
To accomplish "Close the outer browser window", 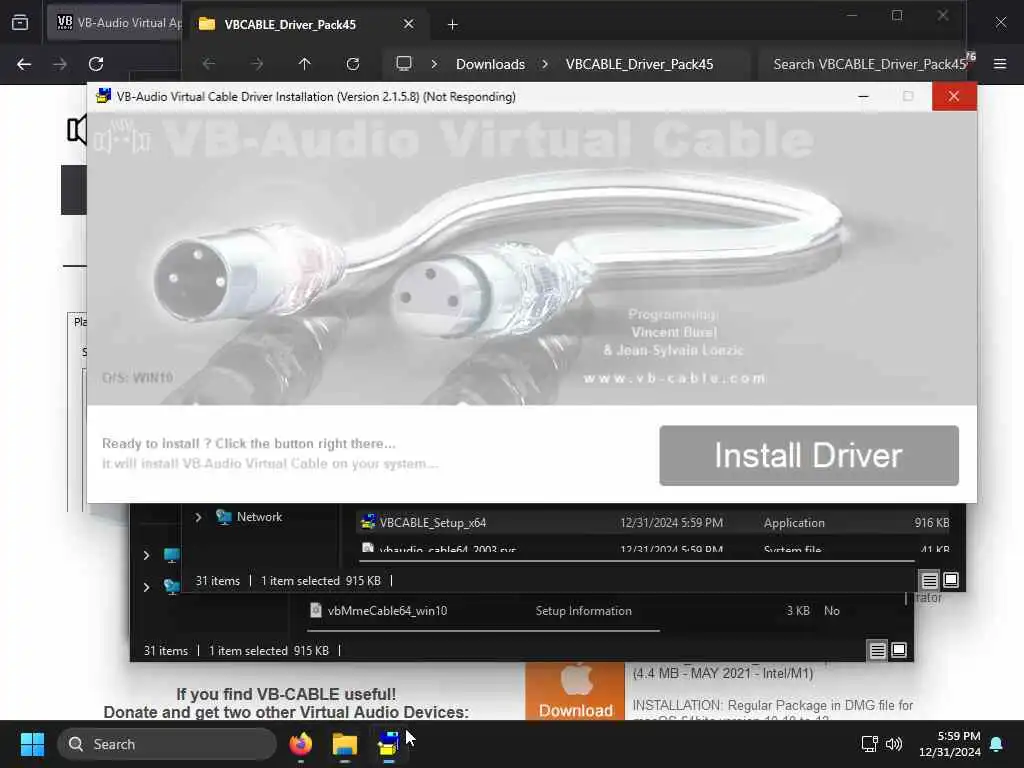I will tap(1000, 23).
